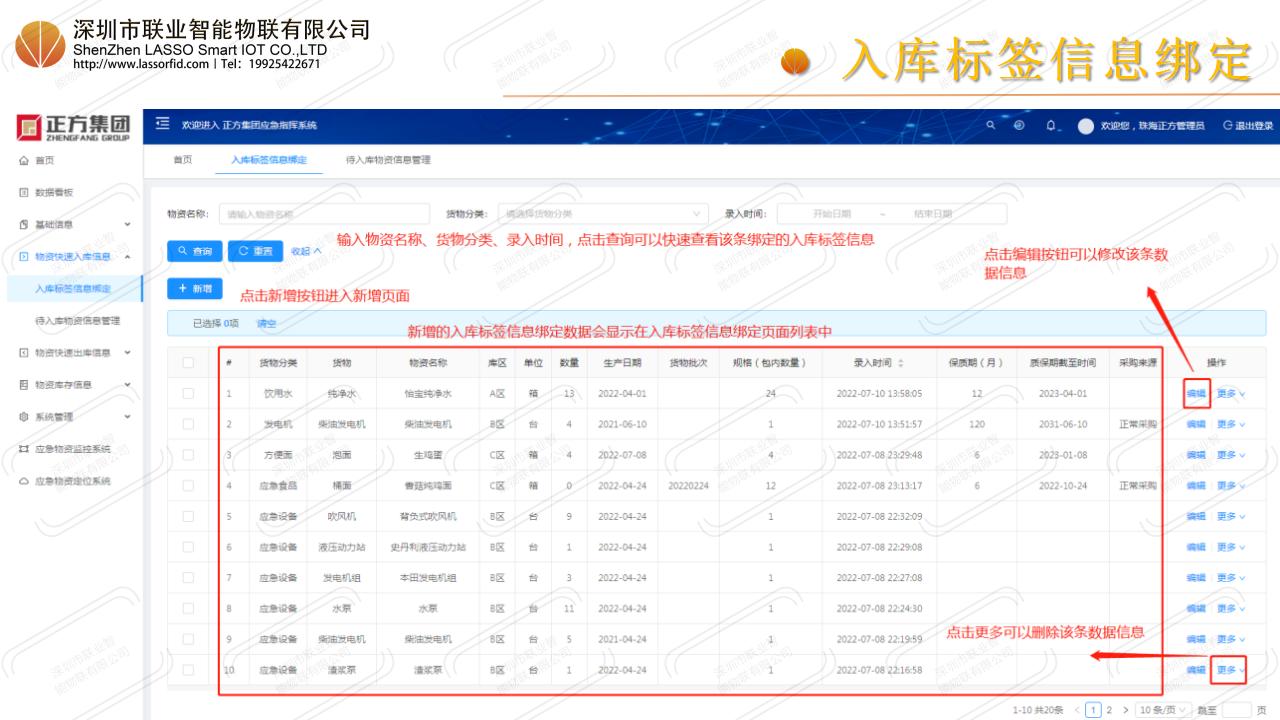Open 应急物资定位系统 in the sidebar

(x=71, y=480)
